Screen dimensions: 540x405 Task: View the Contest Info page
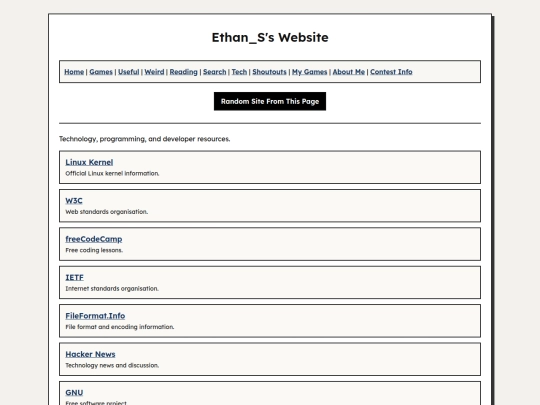tap(391, 72)
